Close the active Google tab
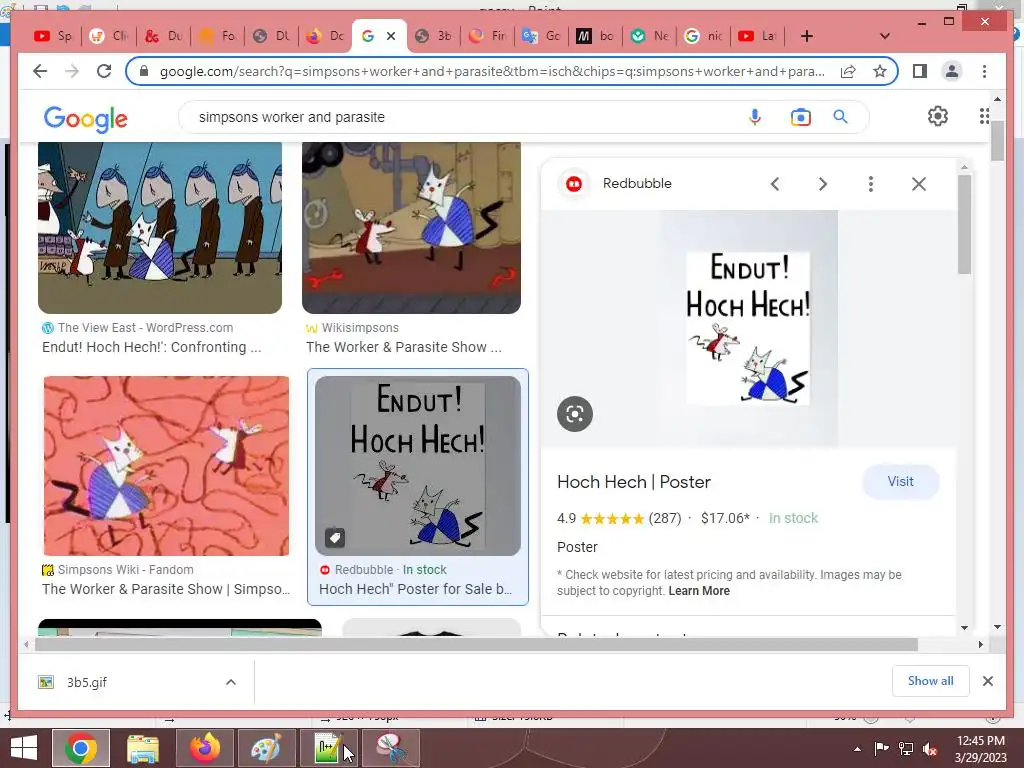This screenshot has height=768, width=1024. point(391,36)
